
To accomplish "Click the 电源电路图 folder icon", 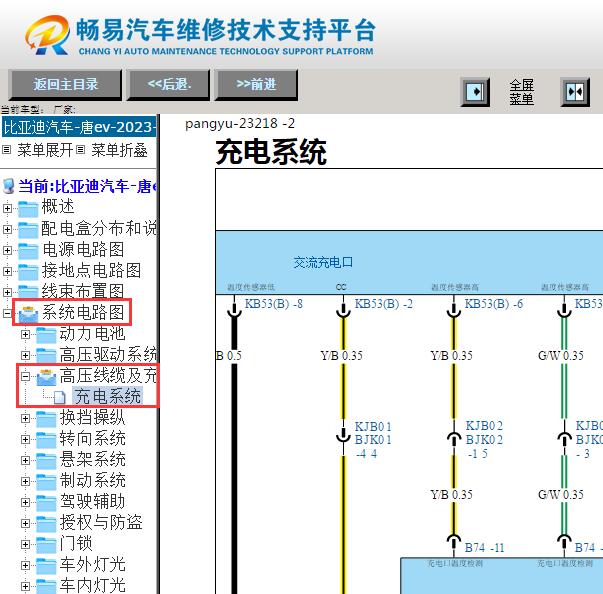I will click(x=28, y=251).
